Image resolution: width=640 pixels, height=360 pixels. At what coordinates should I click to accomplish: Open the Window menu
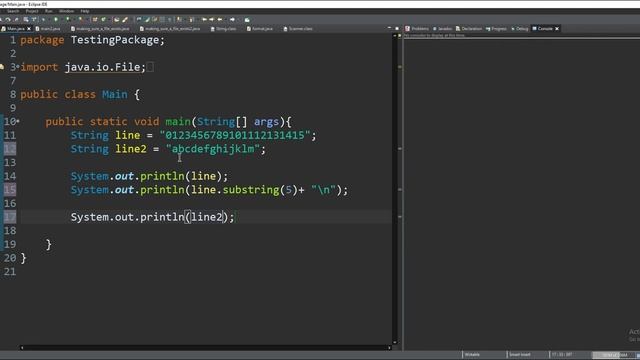click(x=67, y=11)
